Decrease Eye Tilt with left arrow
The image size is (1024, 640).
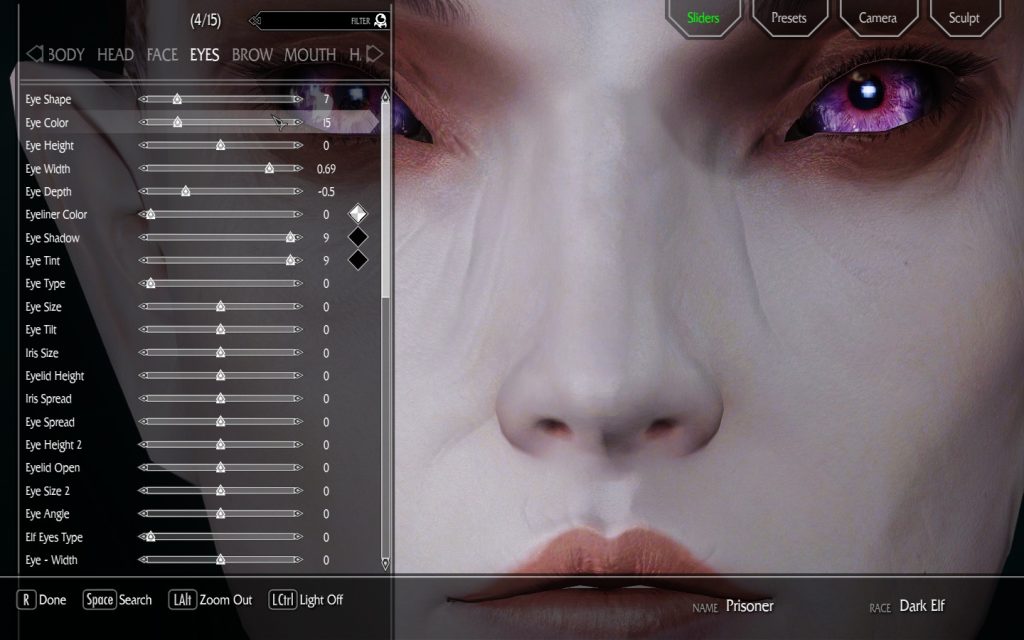pyautogui.click(x=143, y=329)
